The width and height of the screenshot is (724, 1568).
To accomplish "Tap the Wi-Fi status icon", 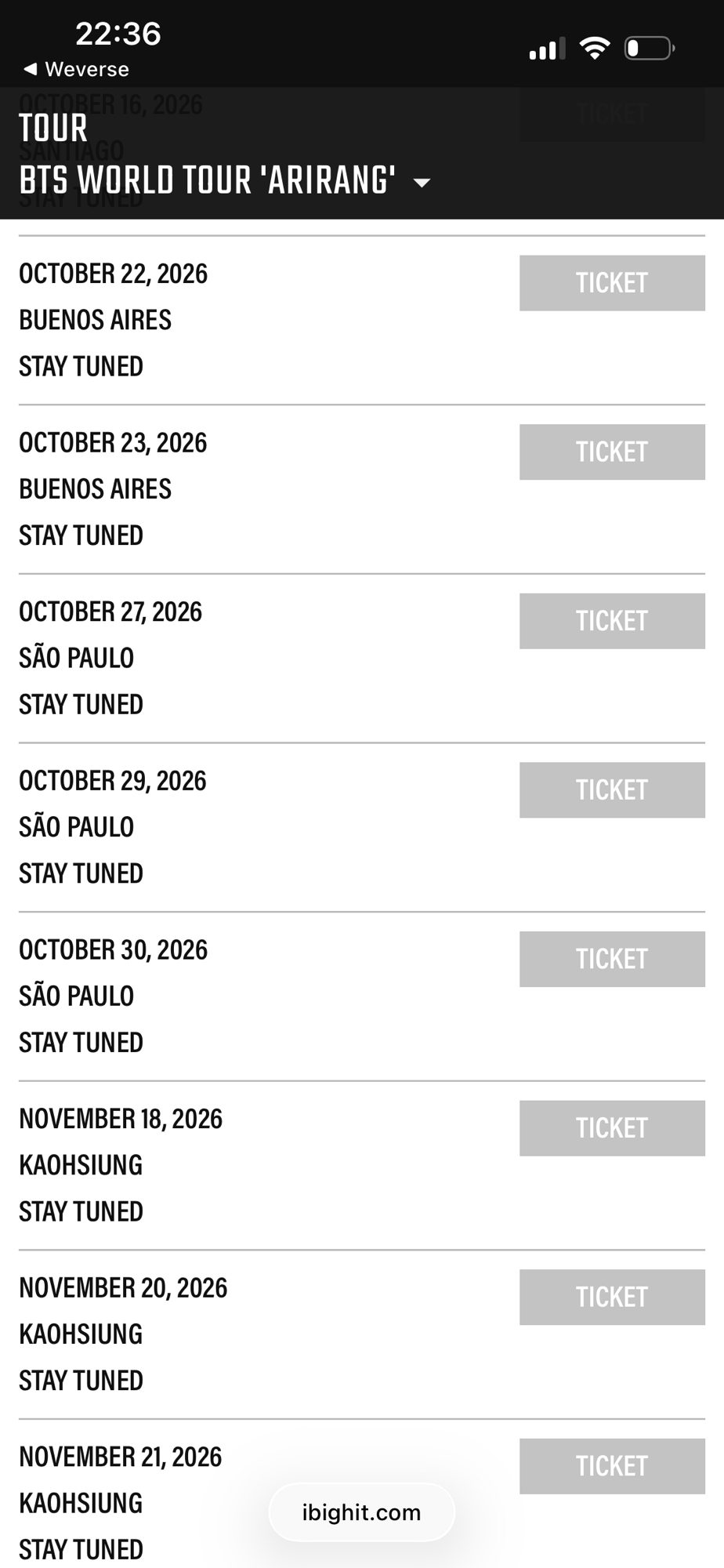I will [595, 49].
